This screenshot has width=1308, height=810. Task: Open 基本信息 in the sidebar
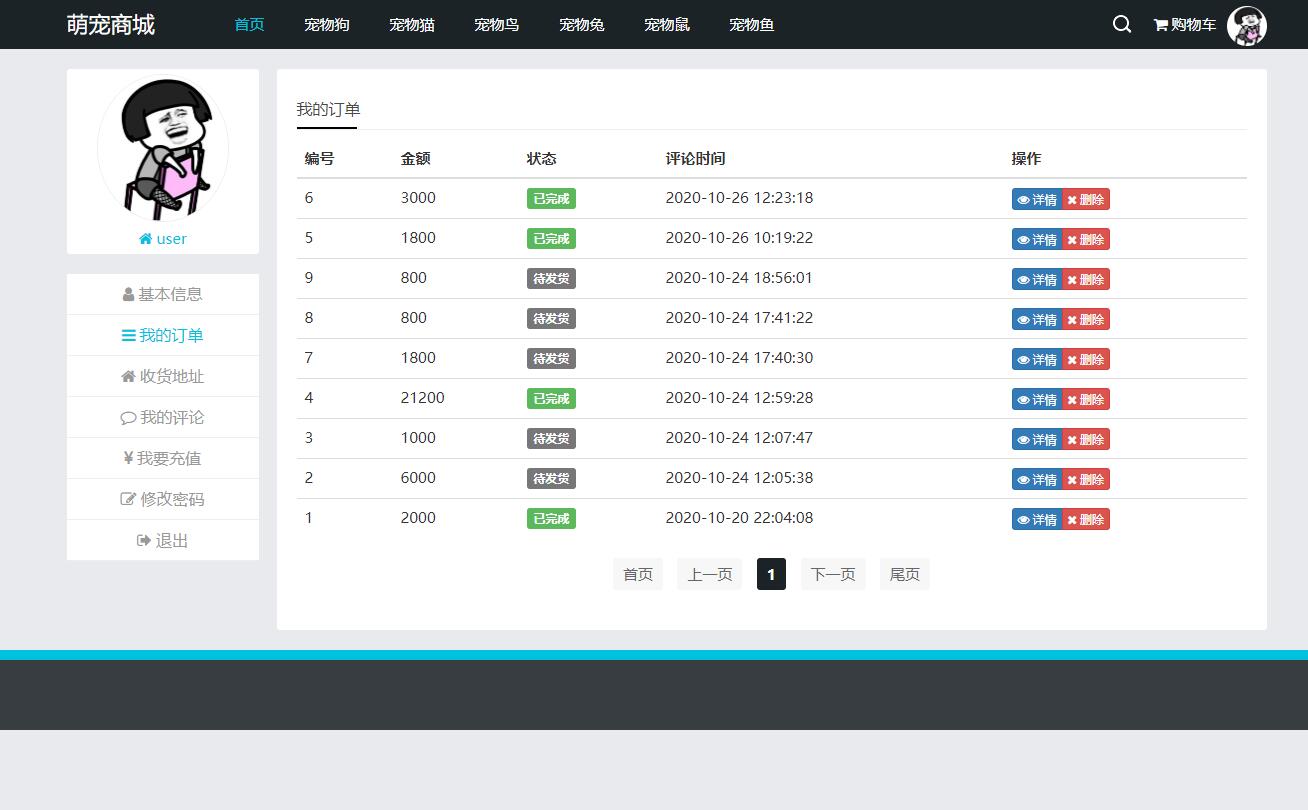[x=162, y=294]
